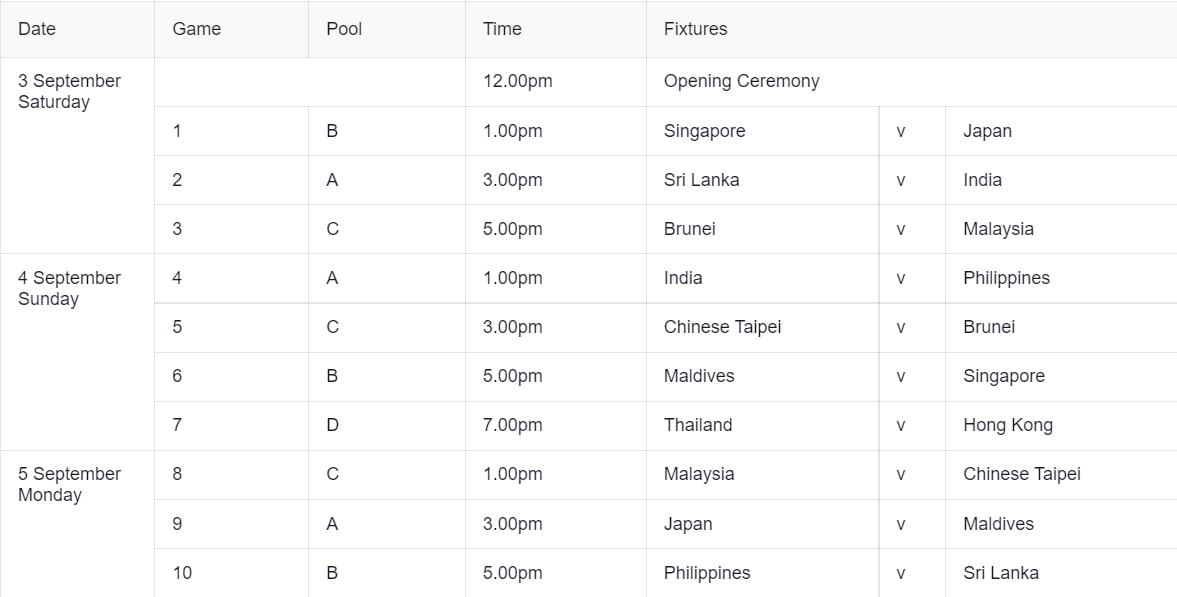Click the Opening Ceremony cell
Image resolution: width=1177 pixels, height=597 pixels.
(x=741, y=82)
